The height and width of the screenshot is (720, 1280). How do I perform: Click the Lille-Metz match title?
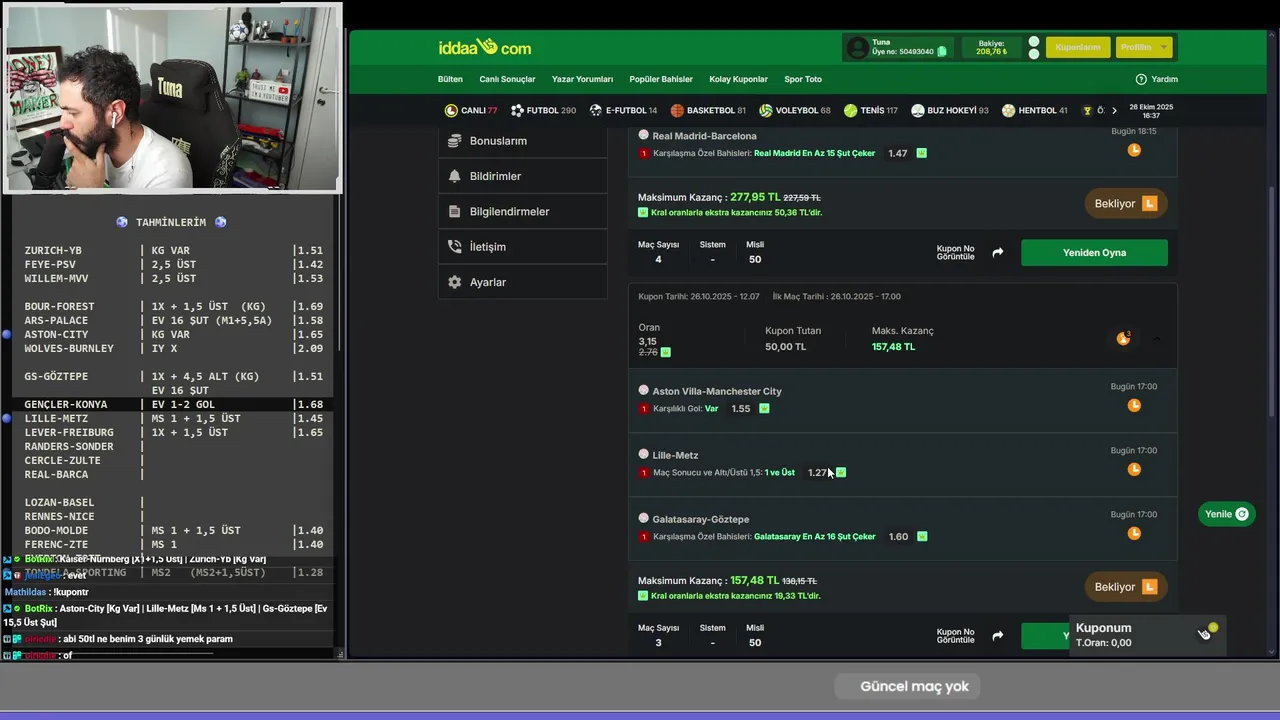point(675,455)
